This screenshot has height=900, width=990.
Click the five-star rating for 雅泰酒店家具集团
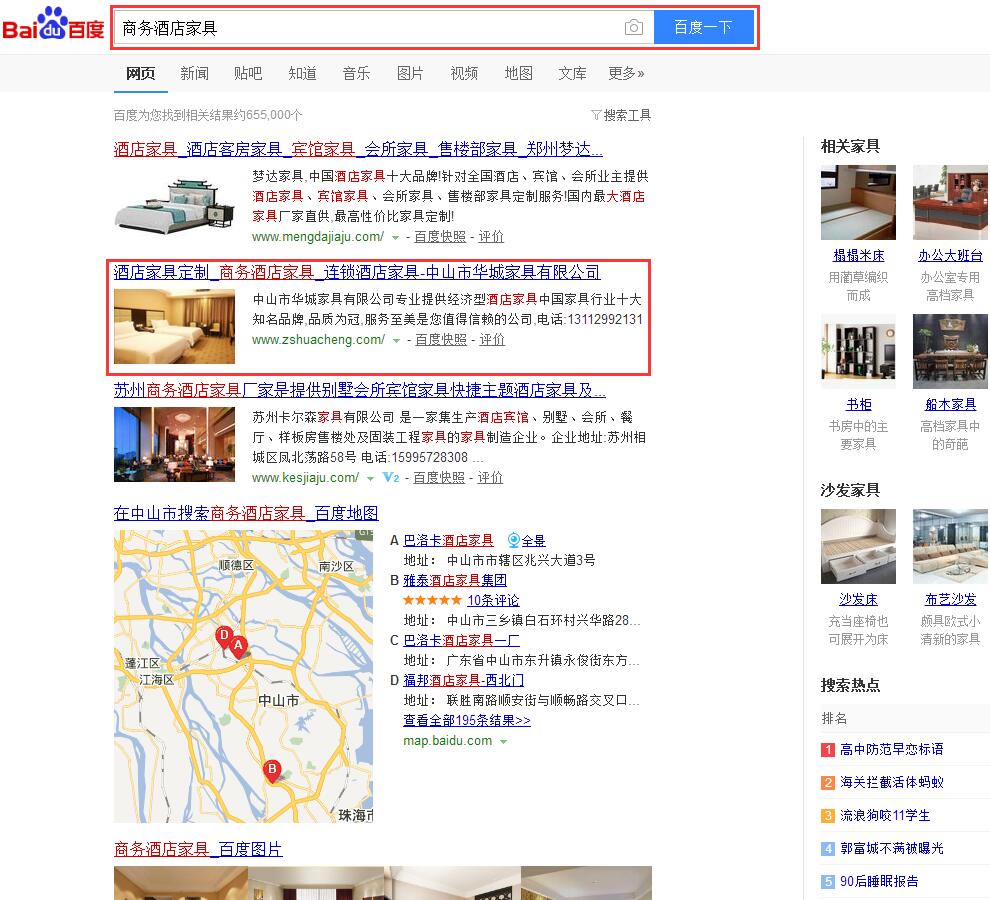432,600
